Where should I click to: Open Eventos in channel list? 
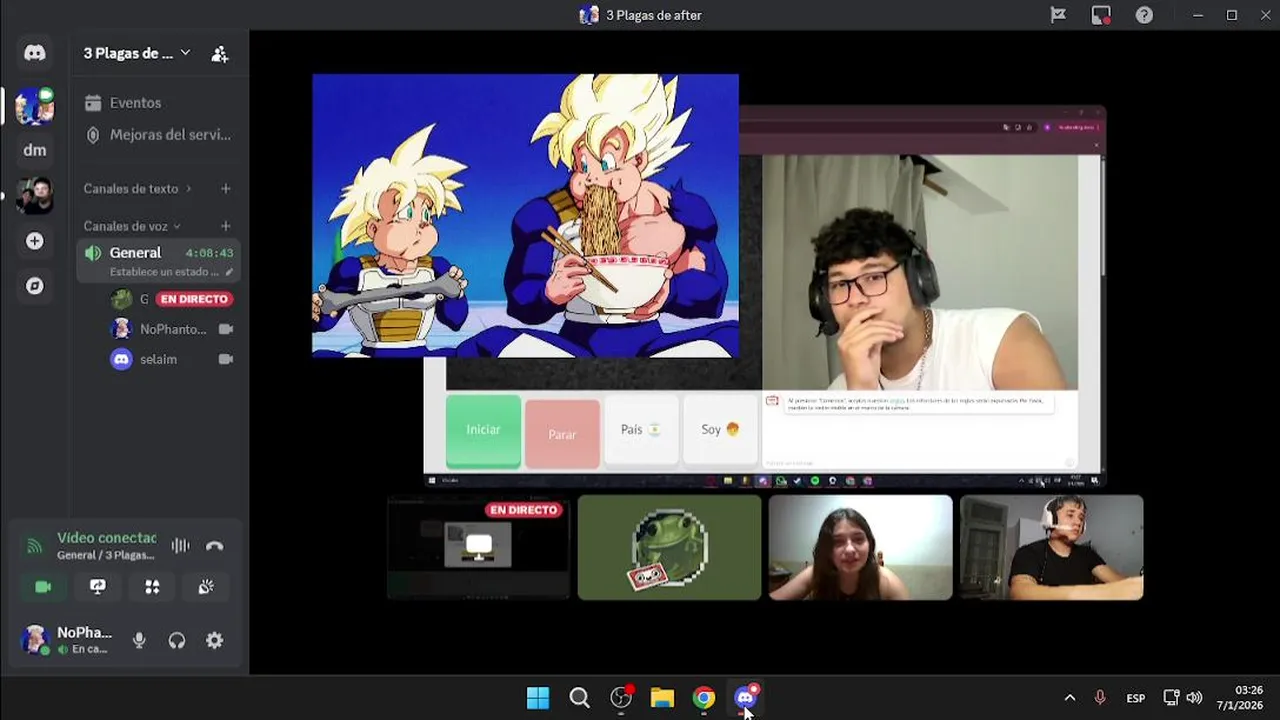(x=158, y=103)
